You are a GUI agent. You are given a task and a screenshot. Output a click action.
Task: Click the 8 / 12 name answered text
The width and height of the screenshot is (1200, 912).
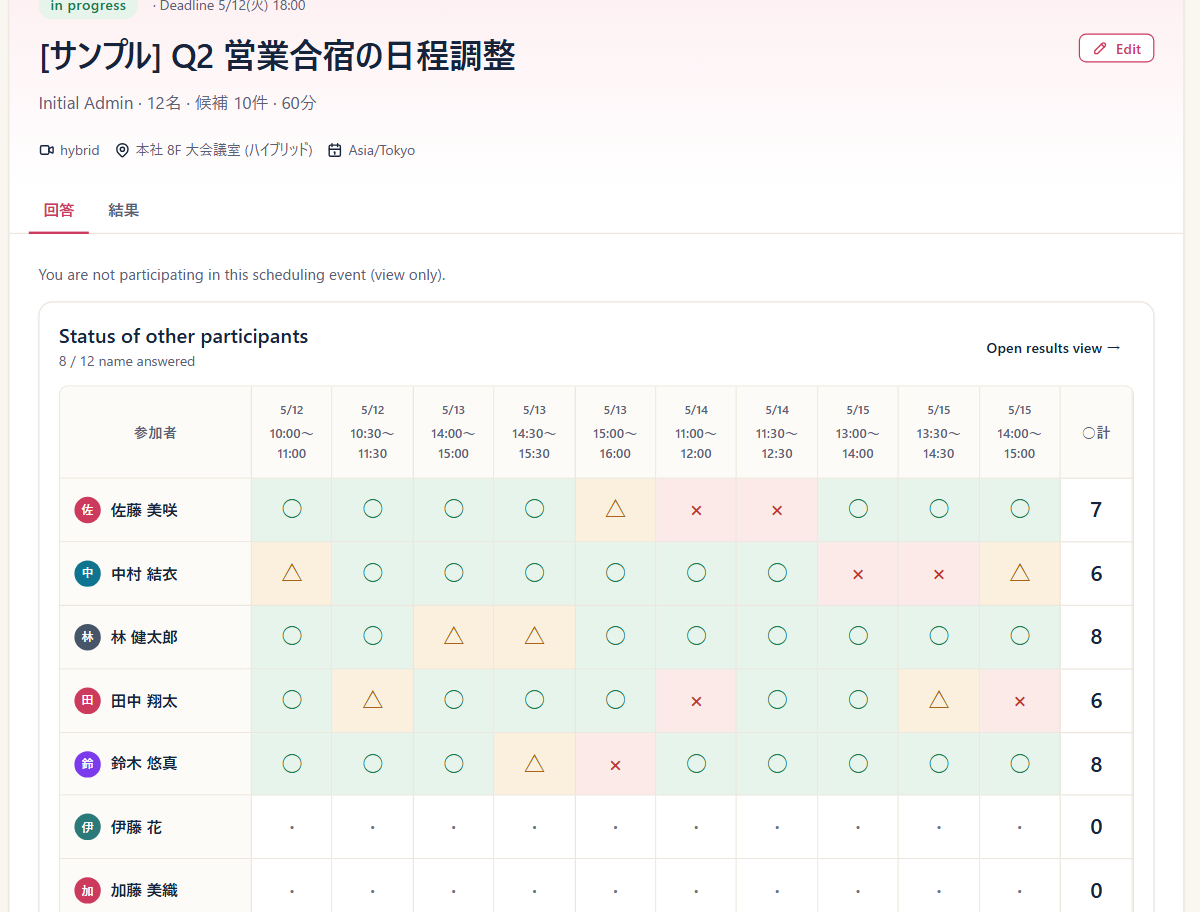(x=127, y=361)
